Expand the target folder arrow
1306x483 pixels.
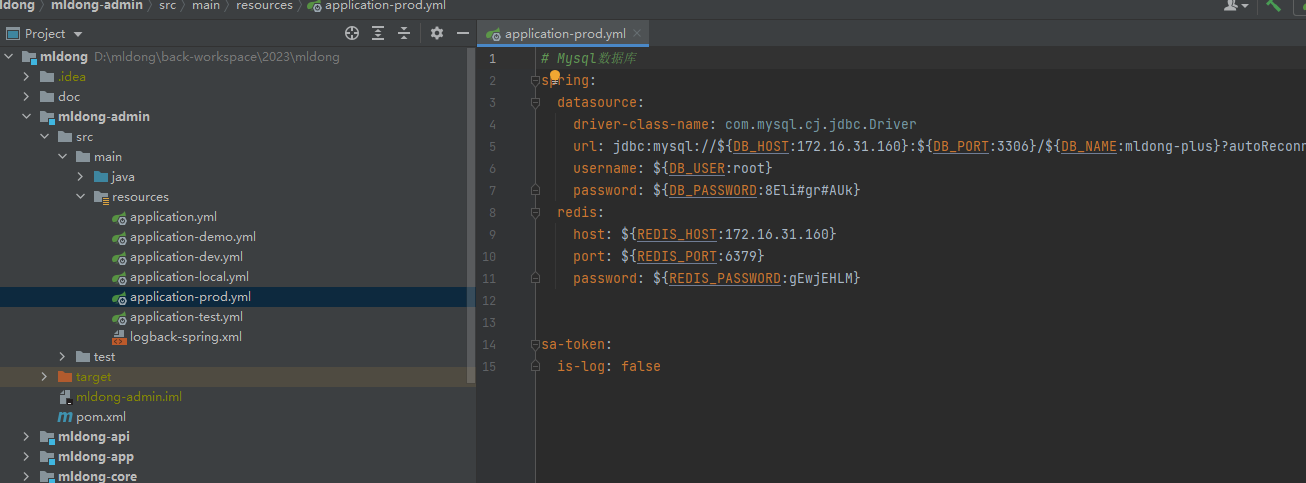45,377
